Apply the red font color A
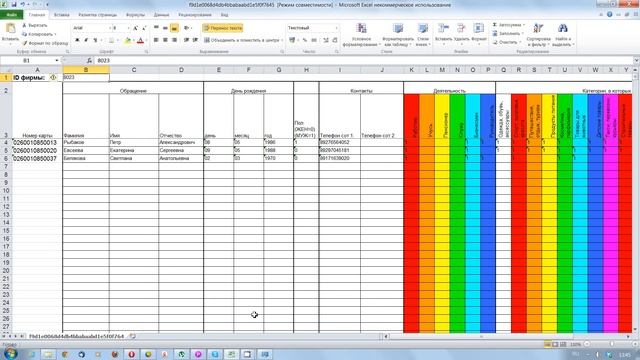This screenshot has height=360, width=640. [x=141, y=40]
